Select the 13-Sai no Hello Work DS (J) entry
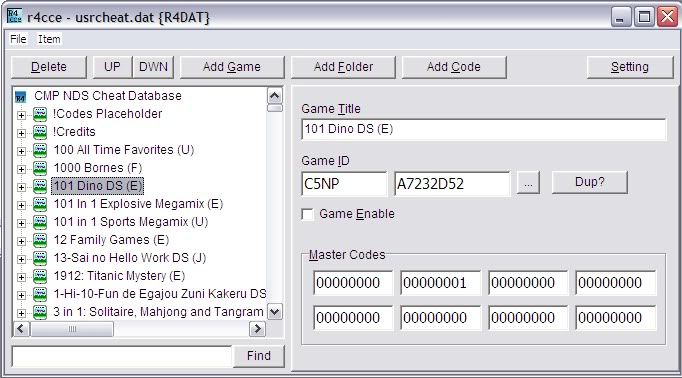The image size is (682, 378). tap(130, 258)
